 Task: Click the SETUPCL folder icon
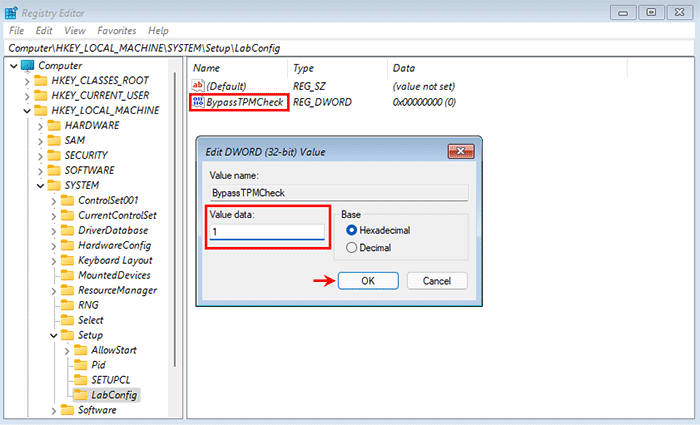(x=81, y=380)
